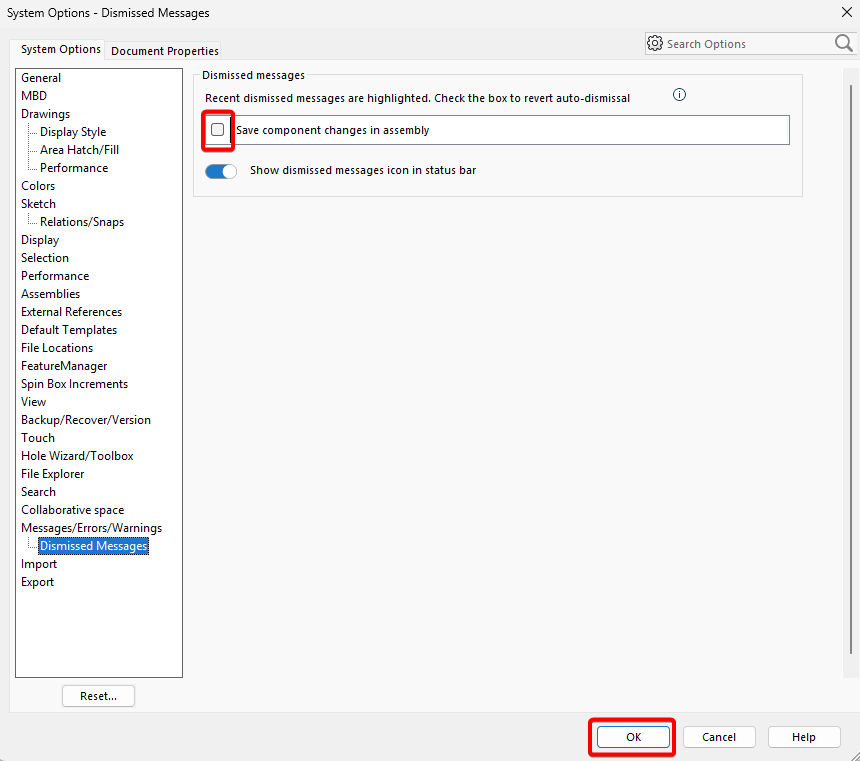Viewport: 860px width, 761px height.
Task: Open the Assemblies options page
Action: pos(50,294)
